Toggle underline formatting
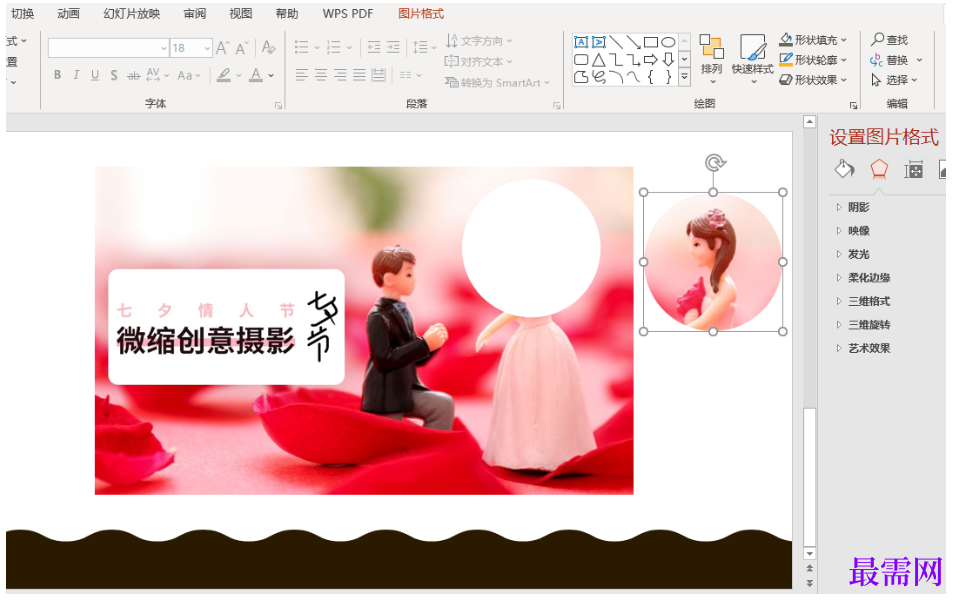This screenshot has height=603, width=961. (95, 75)
